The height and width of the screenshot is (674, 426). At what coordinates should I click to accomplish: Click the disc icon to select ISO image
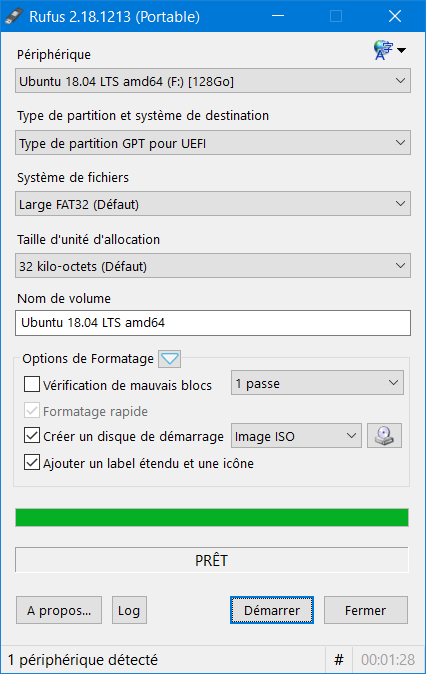[384, 436]
